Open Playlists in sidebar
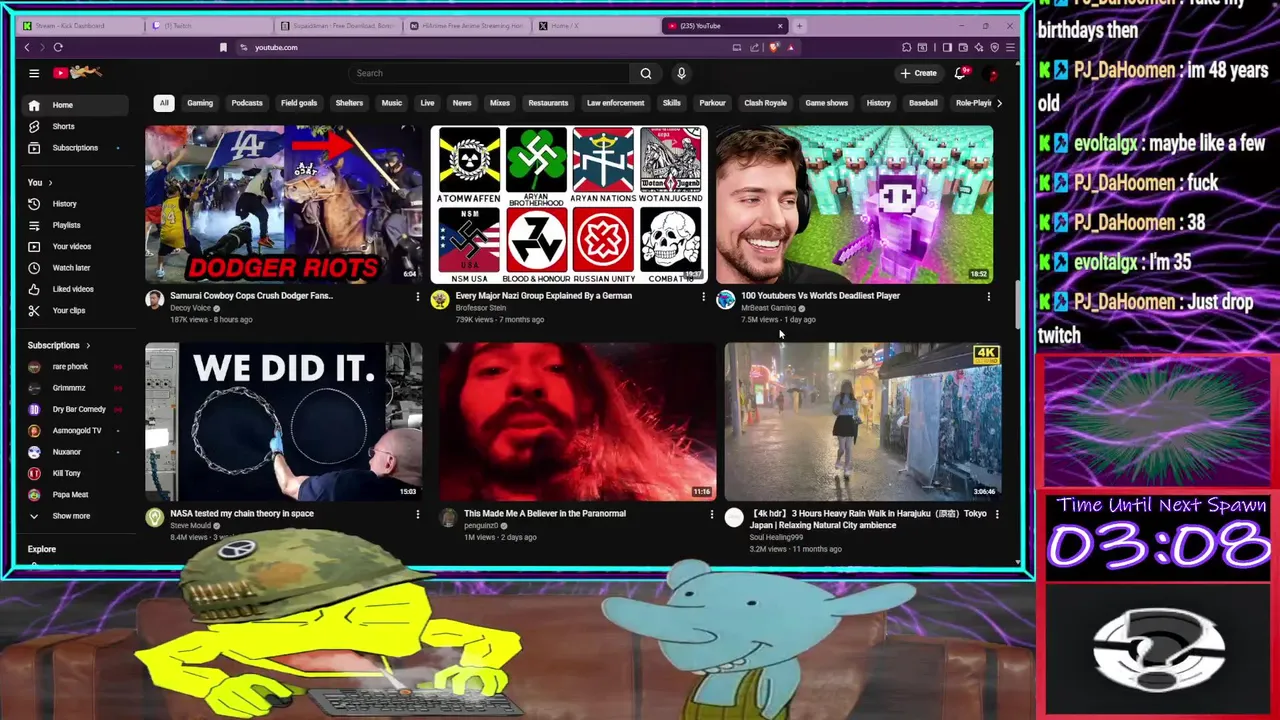 [74, 225]
